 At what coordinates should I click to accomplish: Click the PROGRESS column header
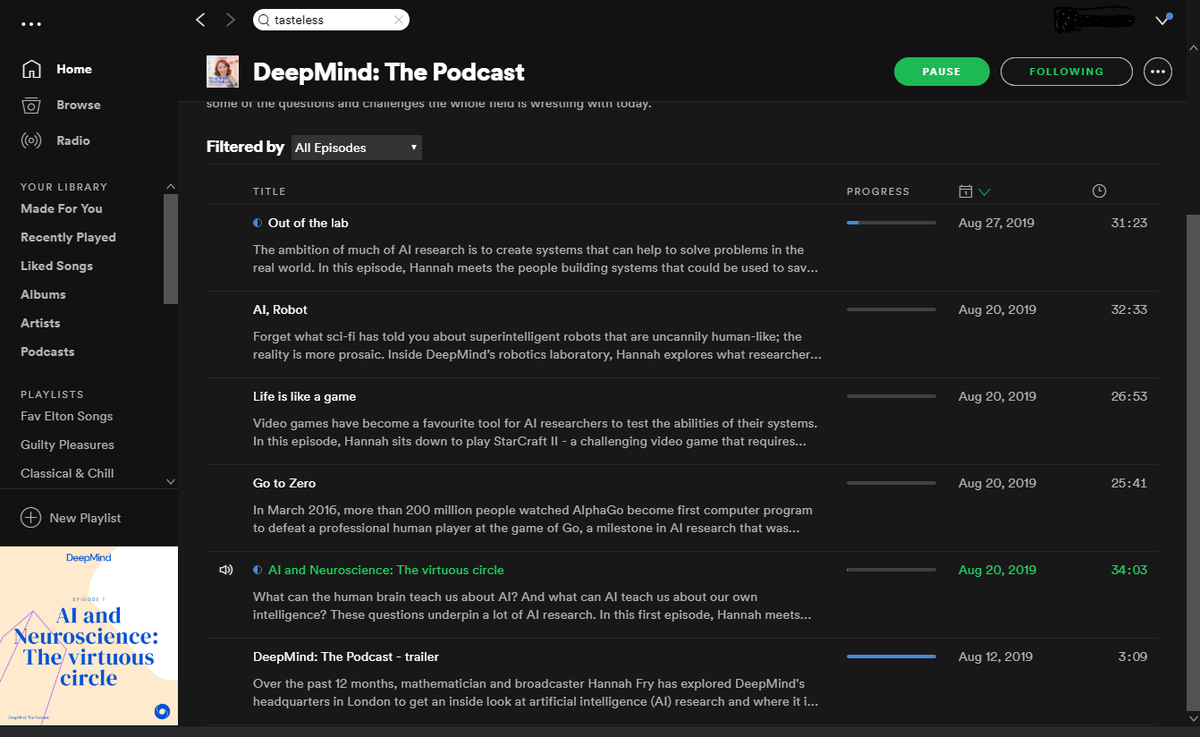pyautogui.click(x=878, y=192)
